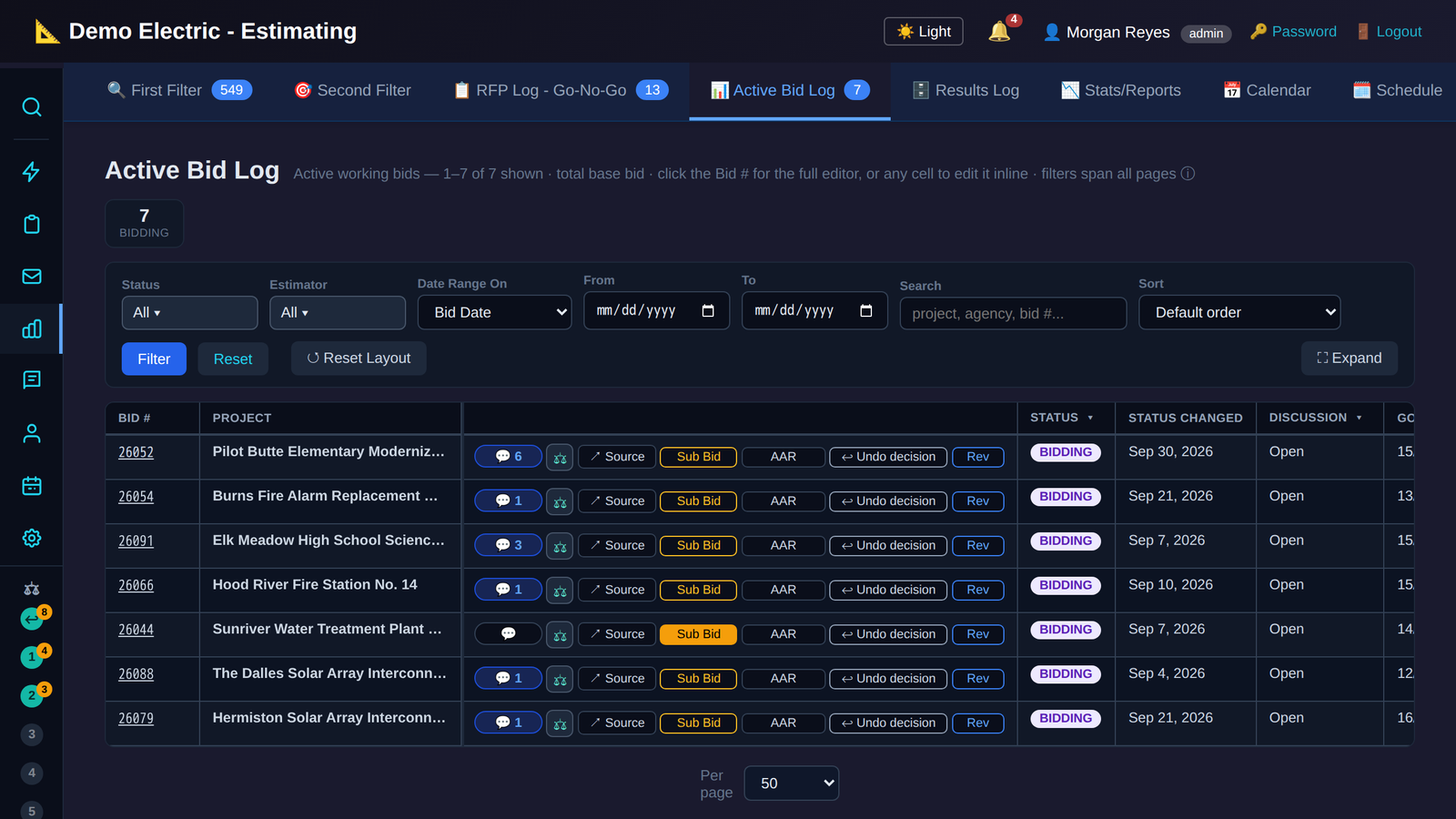
Task: Open the DISCUSSION column header menu arrow
Action: pyautogui.click(x=1359, y=419)
